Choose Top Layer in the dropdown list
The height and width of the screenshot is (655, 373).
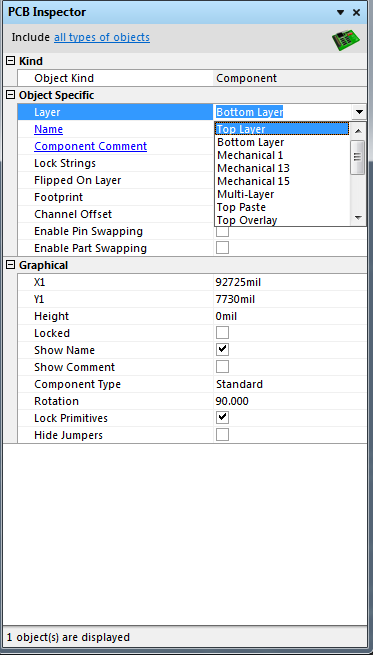click(282, 129)
